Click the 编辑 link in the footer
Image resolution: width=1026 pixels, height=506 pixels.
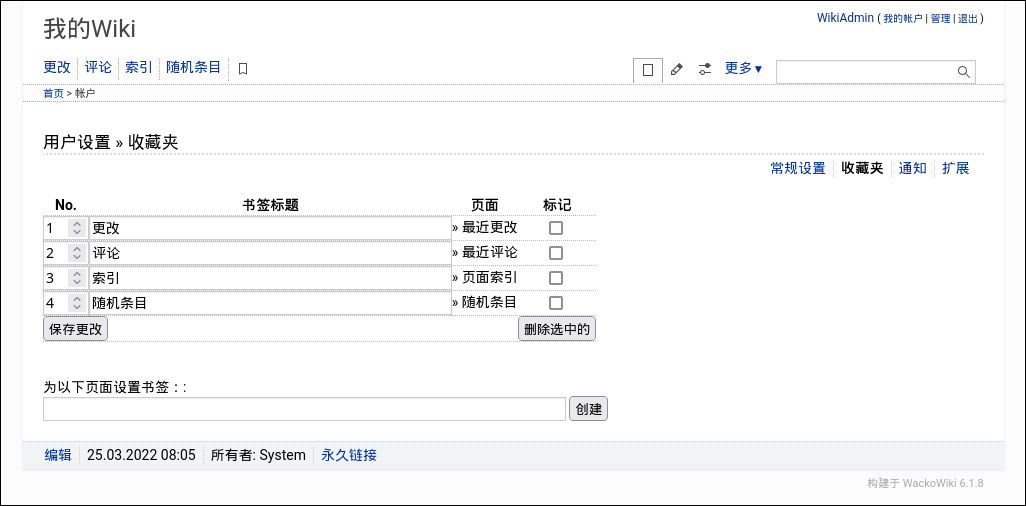click(58, 455)
